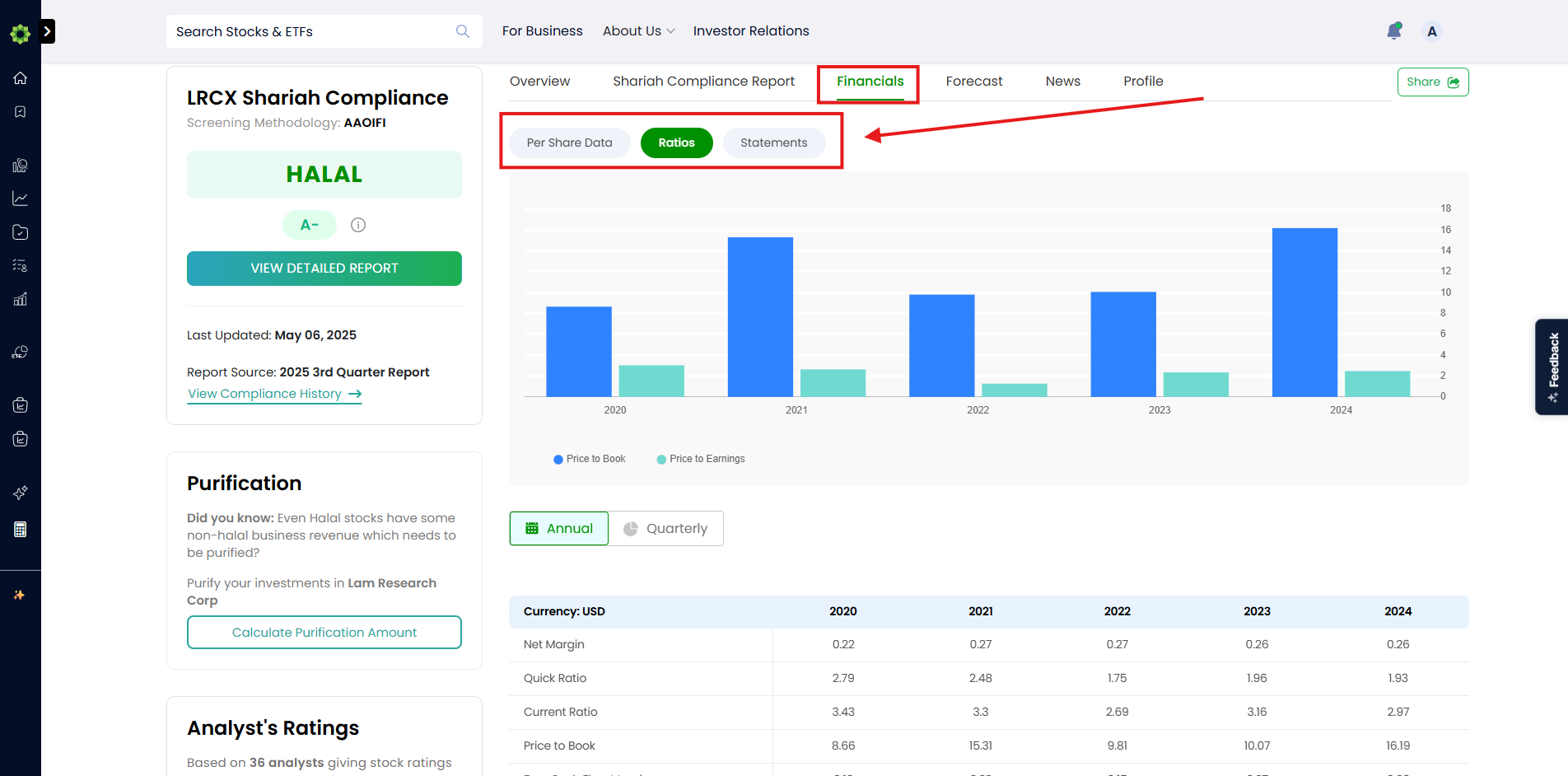The image size is (1568, 776).
Task: Click the pie icon on the Quarterly toggle
Action: click(x=631, y=529)
